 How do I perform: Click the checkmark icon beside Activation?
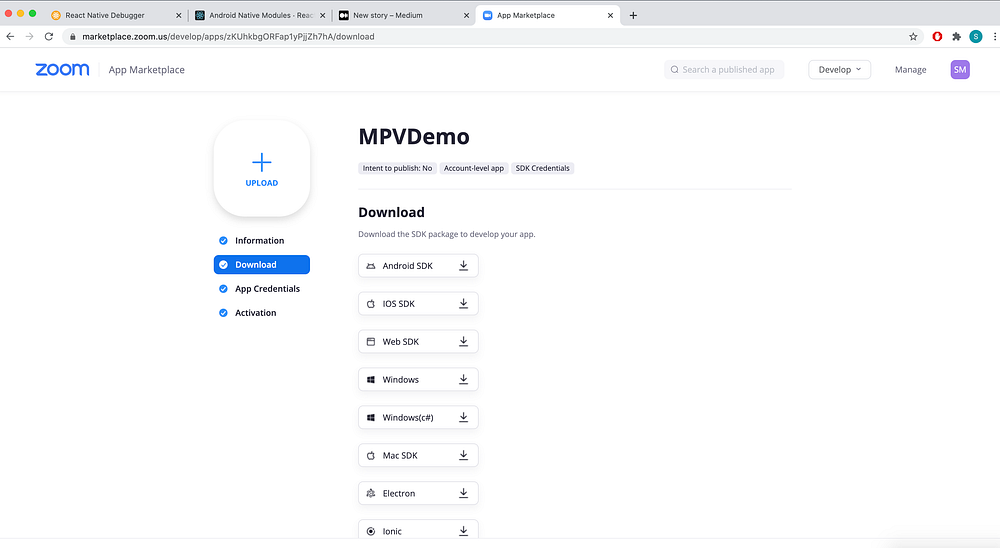[223, 313]
